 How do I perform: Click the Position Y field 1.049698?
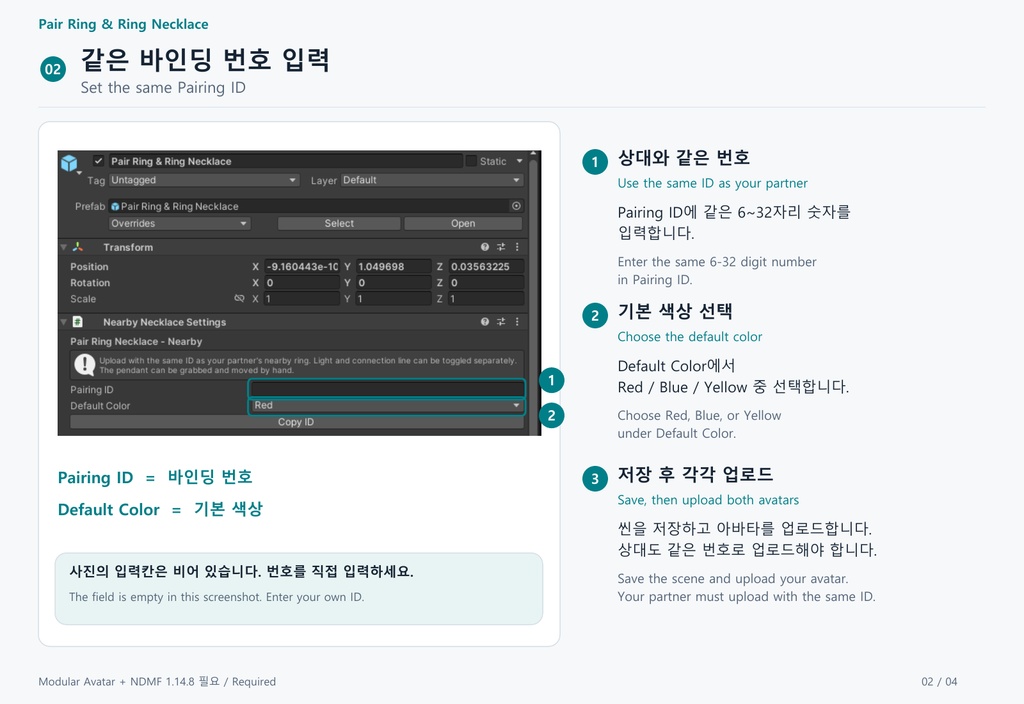point(394,266)
